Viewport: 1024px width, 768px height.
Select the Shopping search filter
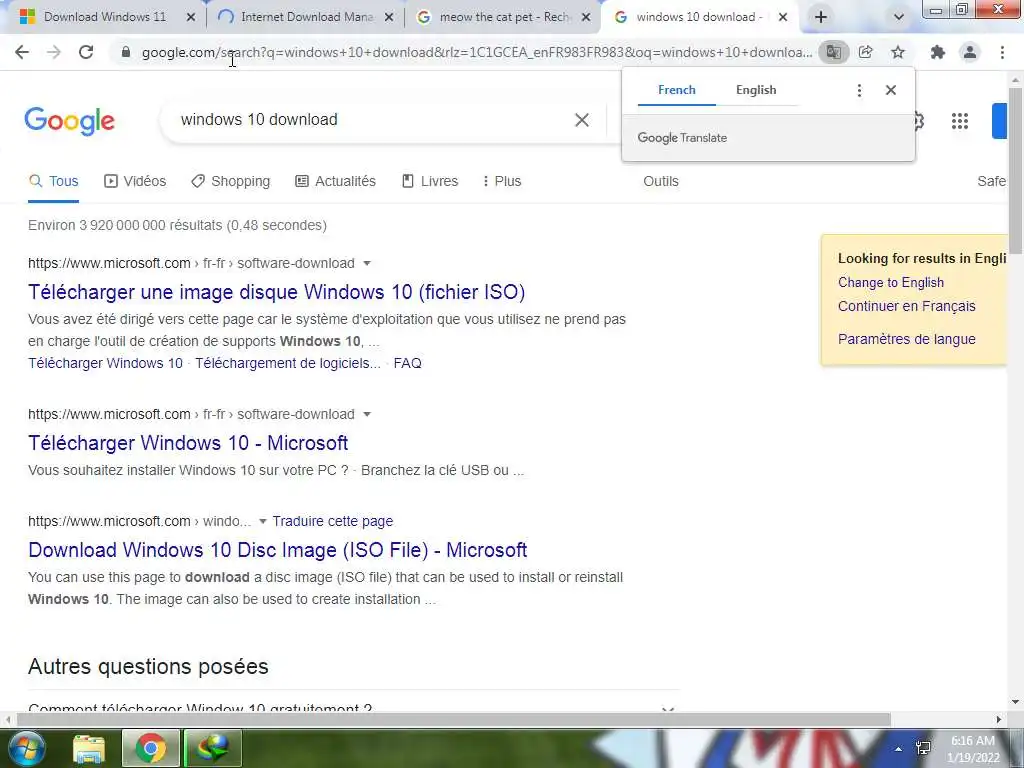(x=231, y=182)
